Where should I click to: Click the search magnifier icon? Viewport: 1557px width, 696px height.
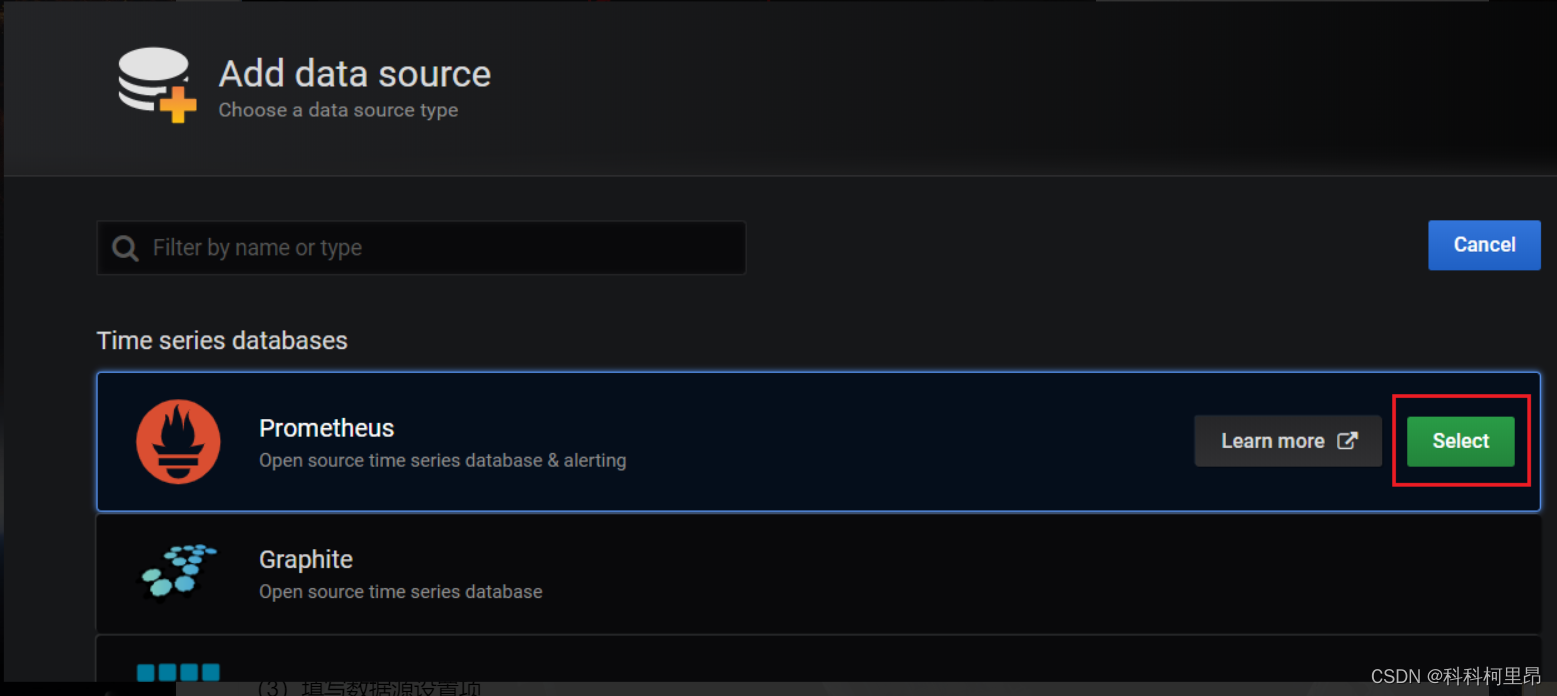tap(125, 248)
